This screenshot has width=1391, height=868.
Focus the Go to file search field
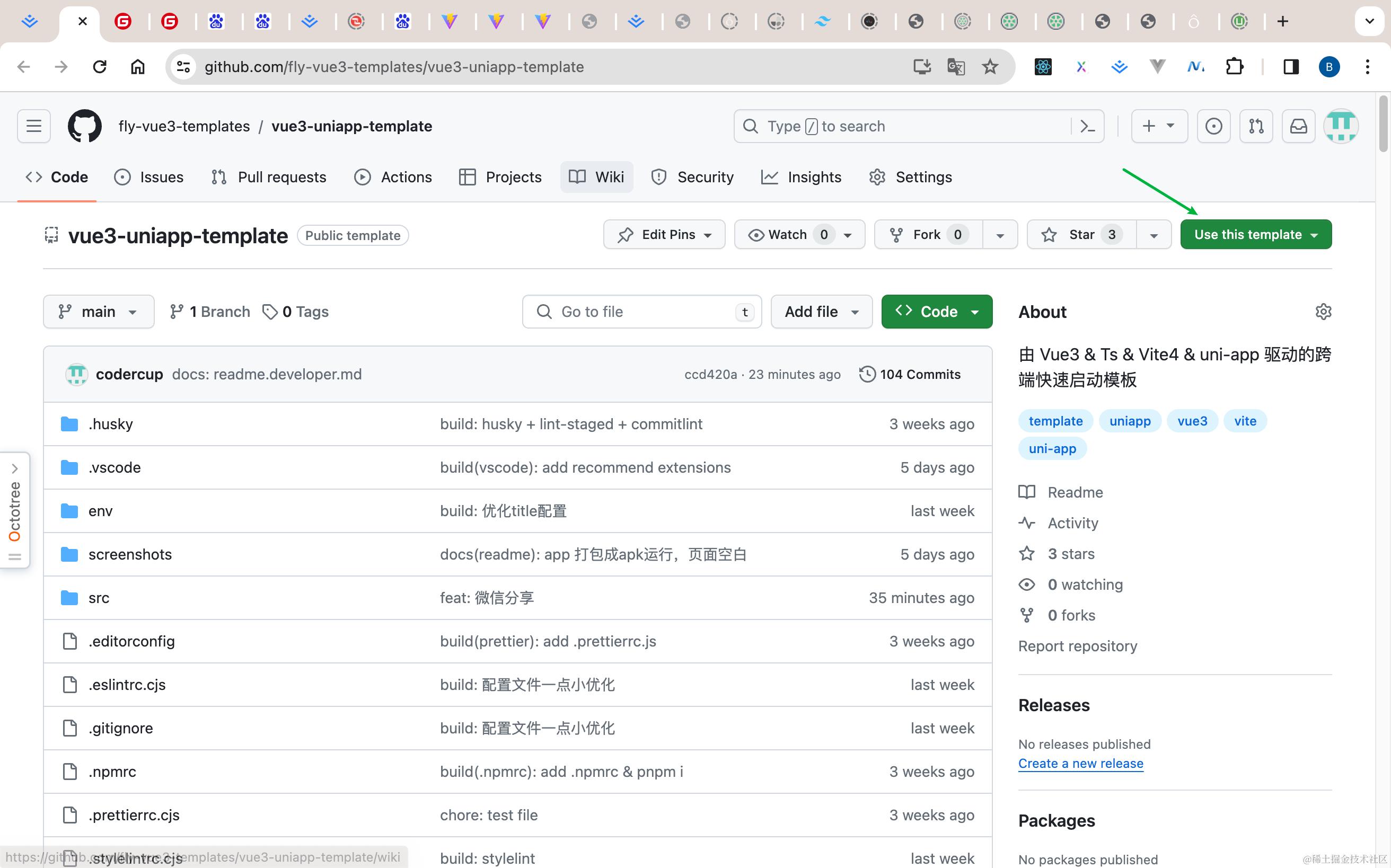pyautogui.click(x=641, y=311)
